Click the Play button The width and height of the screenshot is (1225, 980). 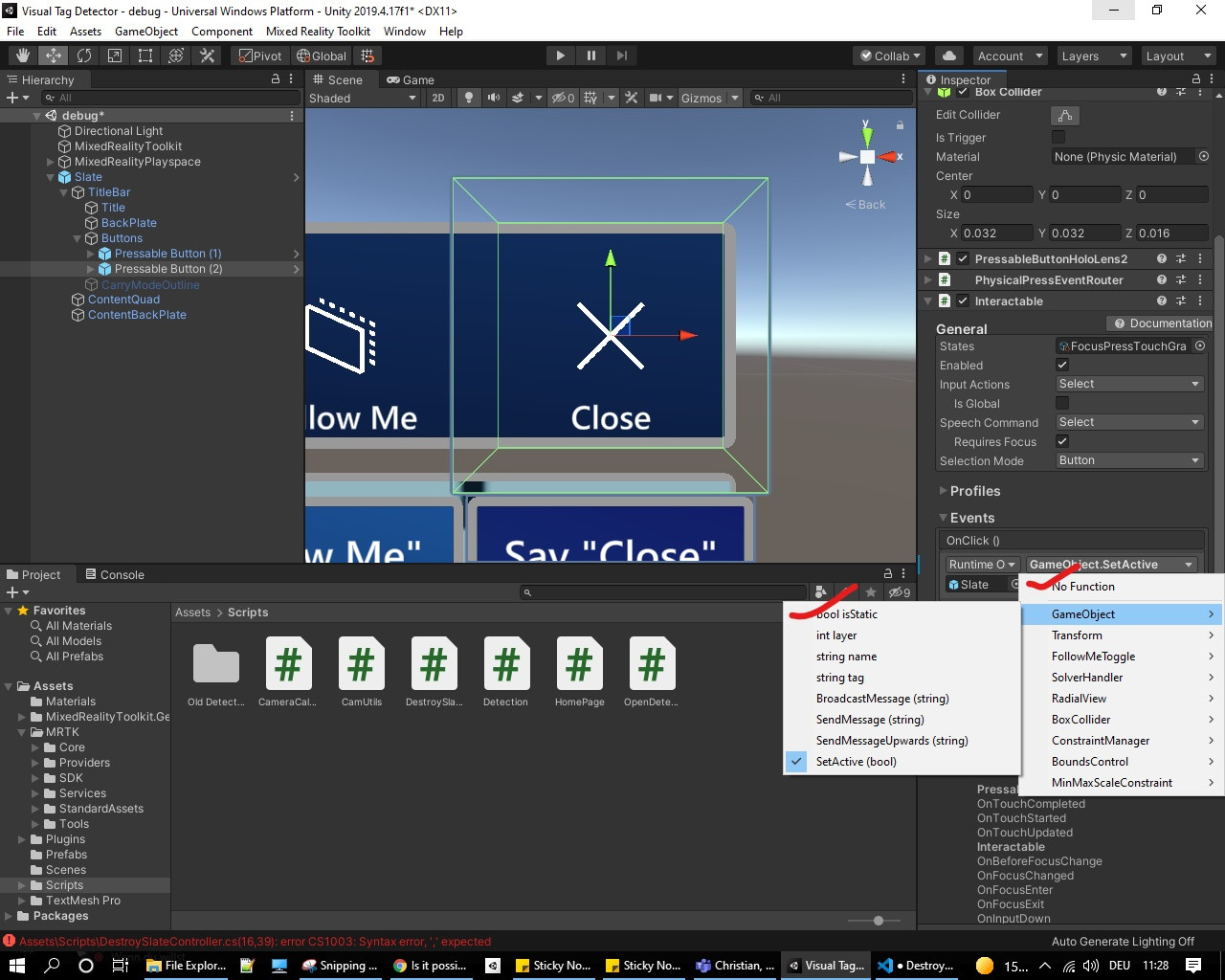(561, 56)
